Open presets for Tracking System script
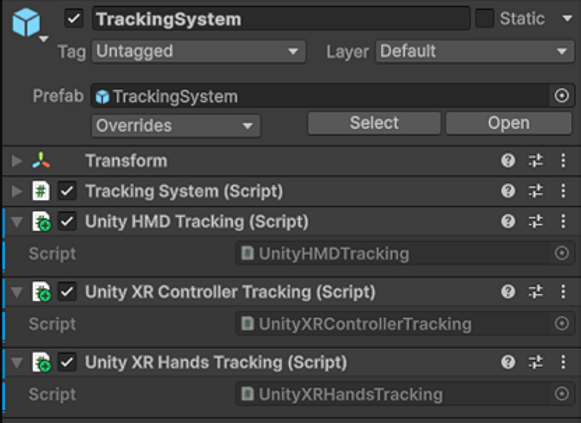Screen dimensions: 581x423 [x=535, y=191]
